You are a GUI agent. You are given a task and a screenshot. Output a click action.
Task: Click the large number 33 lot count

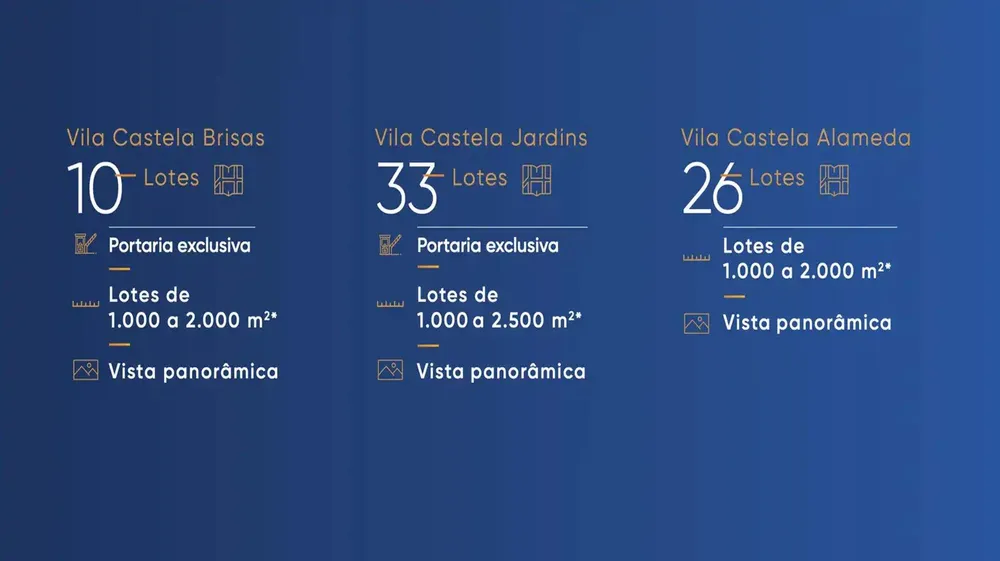point(407,187)
